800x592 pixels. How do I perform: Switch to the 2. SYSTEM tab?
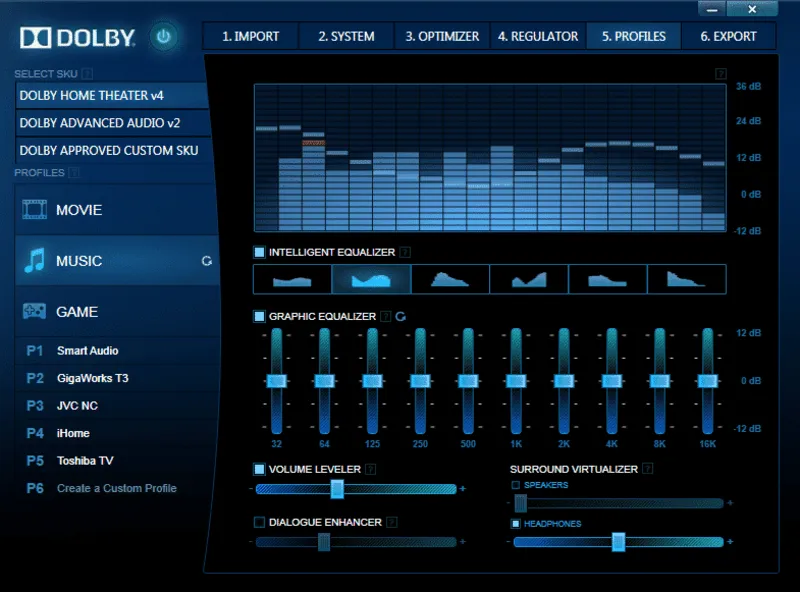point(345,36)
